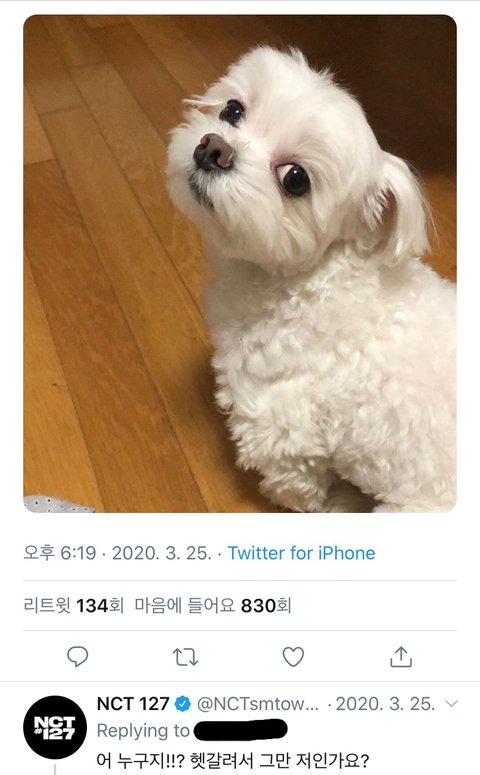480x775 pixels.
Task: Click the reply's 2020. 3. 25. date
Action: (386, 703)
